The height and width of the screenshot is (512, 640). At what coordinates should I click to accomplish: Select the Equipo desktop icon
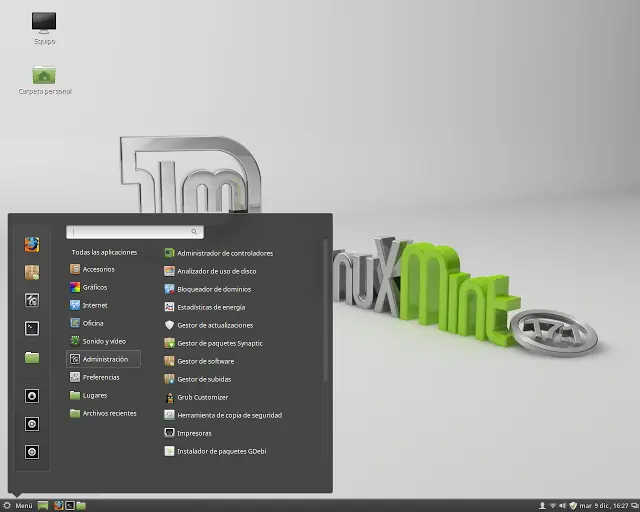coord(44,28)
